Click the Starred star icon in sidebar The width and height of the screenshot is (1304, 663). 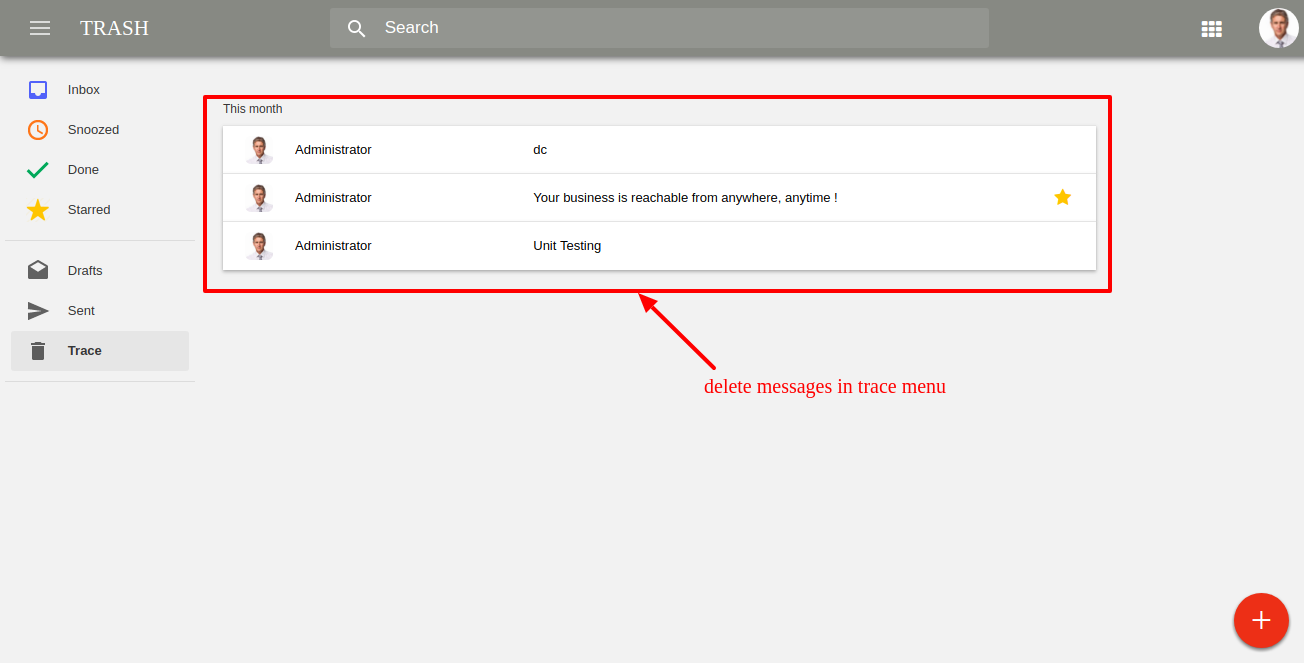point(38,210)
